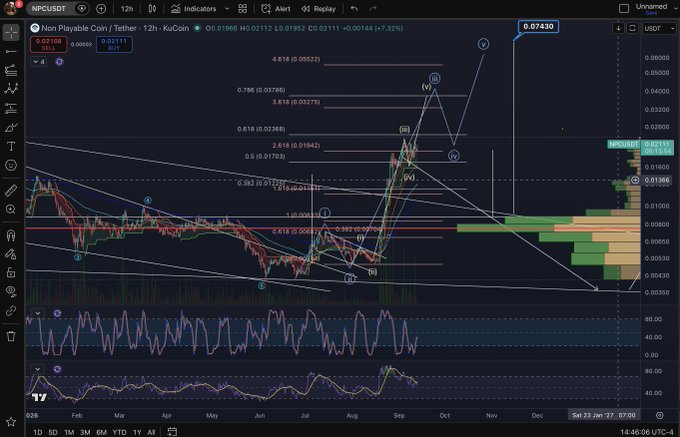This screenshot has width=680, height=437.
Task: Click the auto-fit scale icon near USDT
Action: pyautogui.click(x=632, y=28)
